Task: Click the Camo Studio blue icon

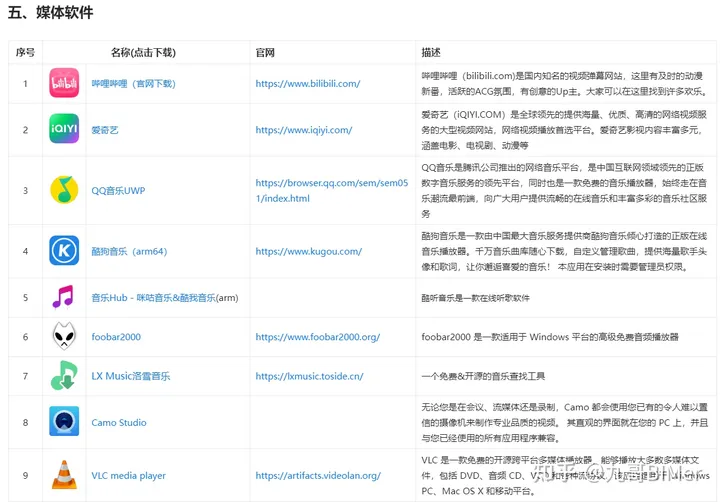Action: 64,421
